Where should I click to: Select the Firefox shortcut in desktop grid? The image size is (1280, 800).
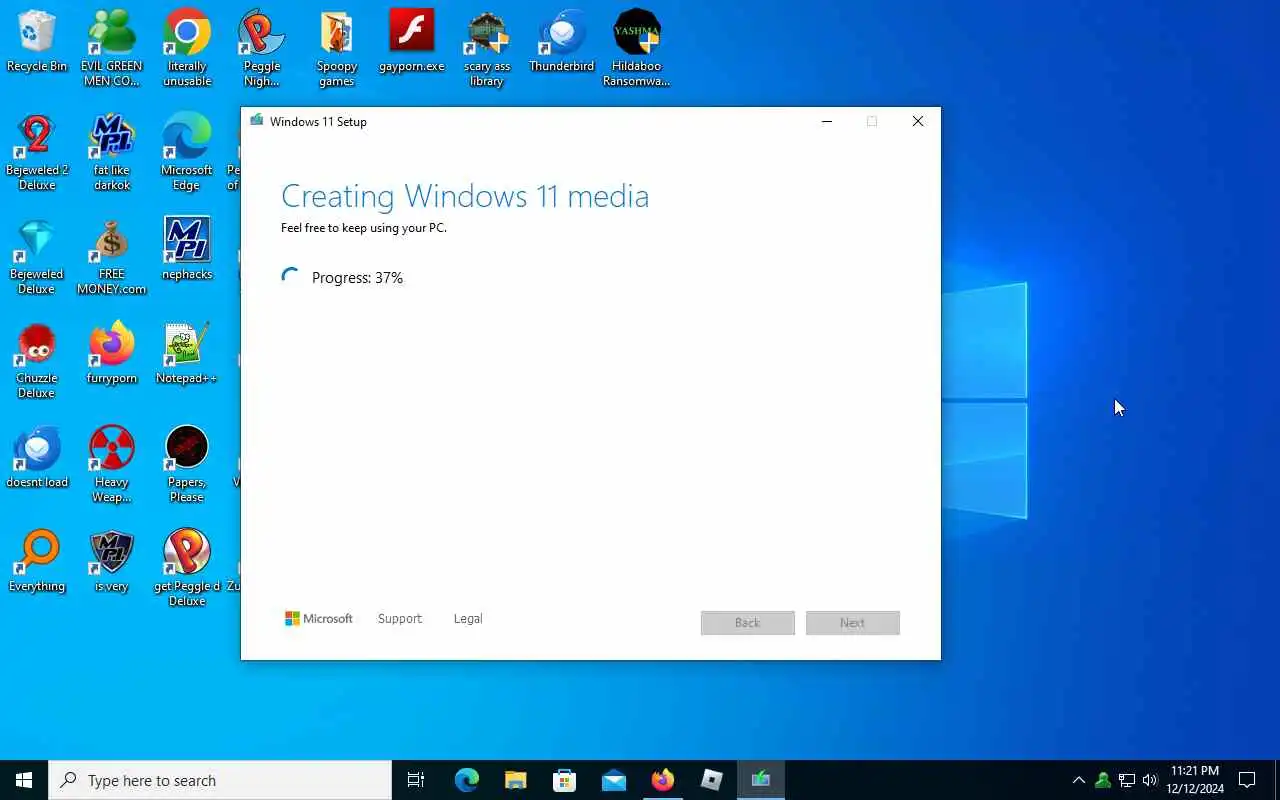pyautogui.click(x=111, y=352)
